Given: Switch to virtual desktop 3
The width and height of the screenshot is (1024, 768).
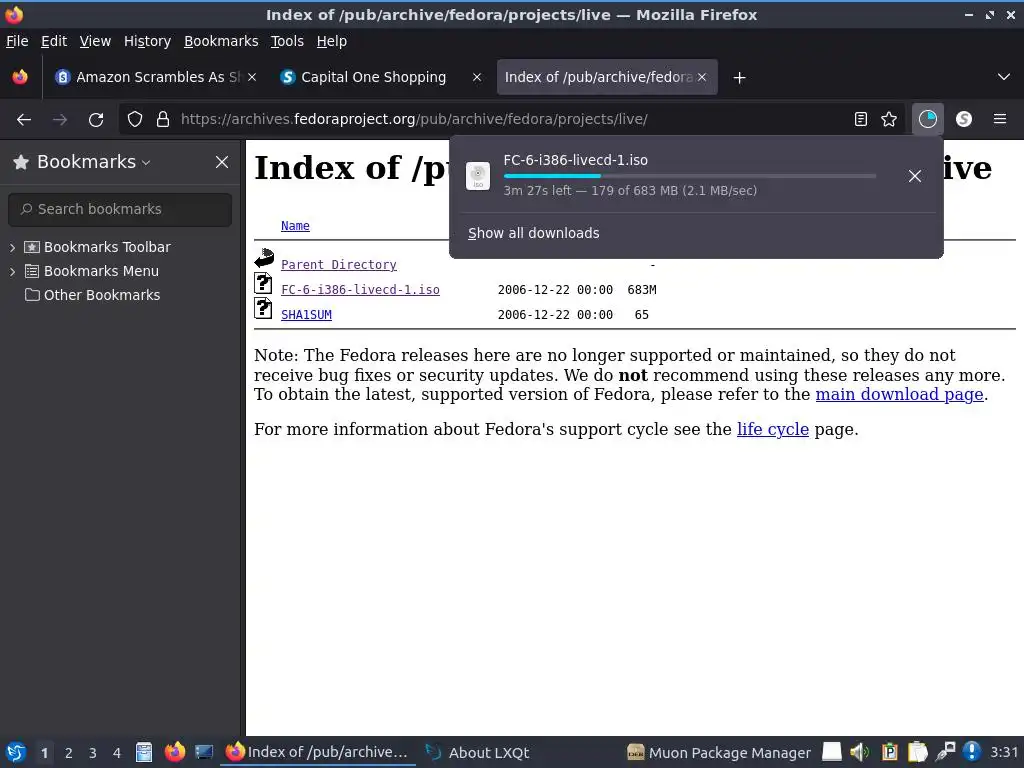Looking at the screenshot, I should point(93,753).
